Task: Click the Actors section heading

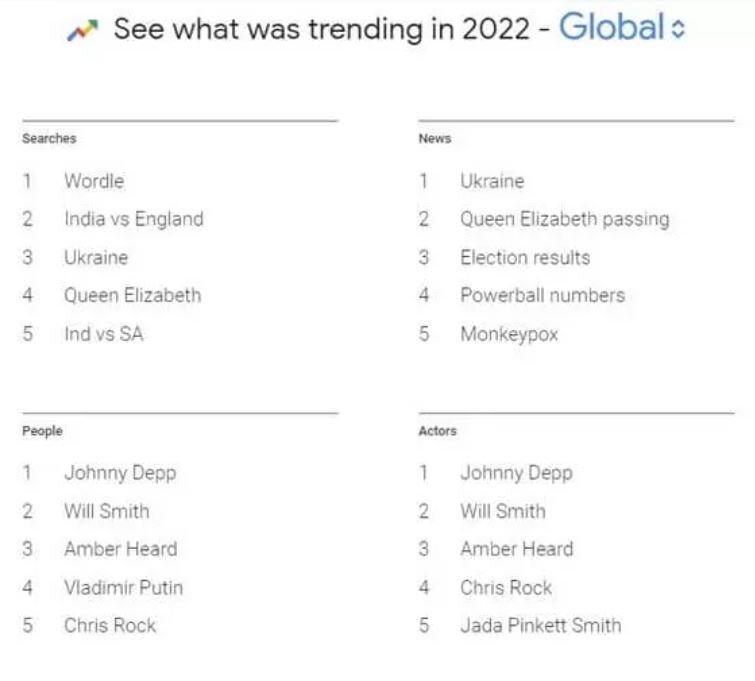Action: 437,431
